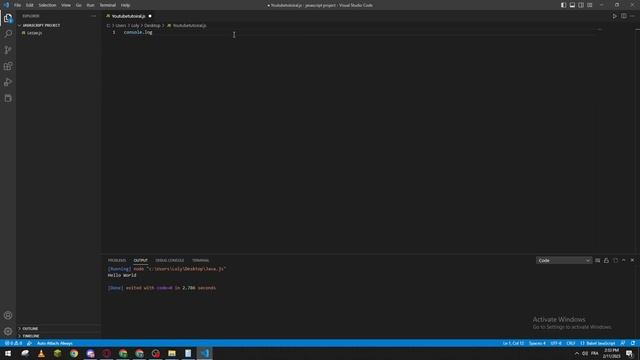Switch to the Output tab

point(140,260)
